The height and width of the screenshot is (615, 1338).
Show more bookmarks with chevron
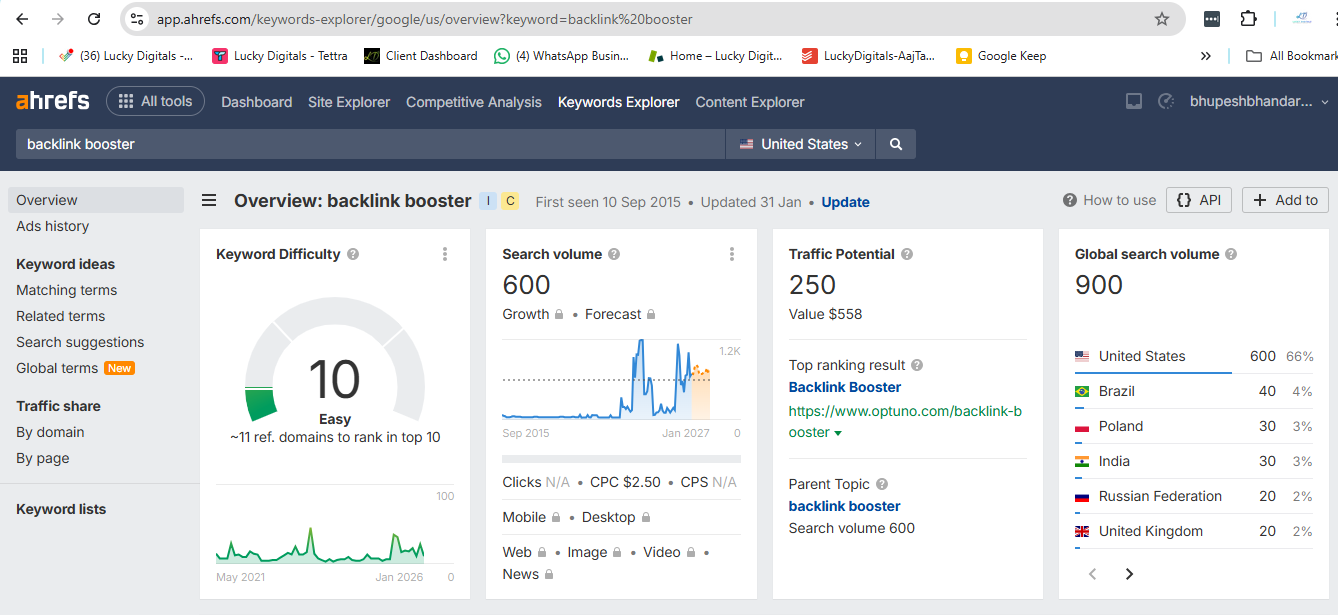1206,56
